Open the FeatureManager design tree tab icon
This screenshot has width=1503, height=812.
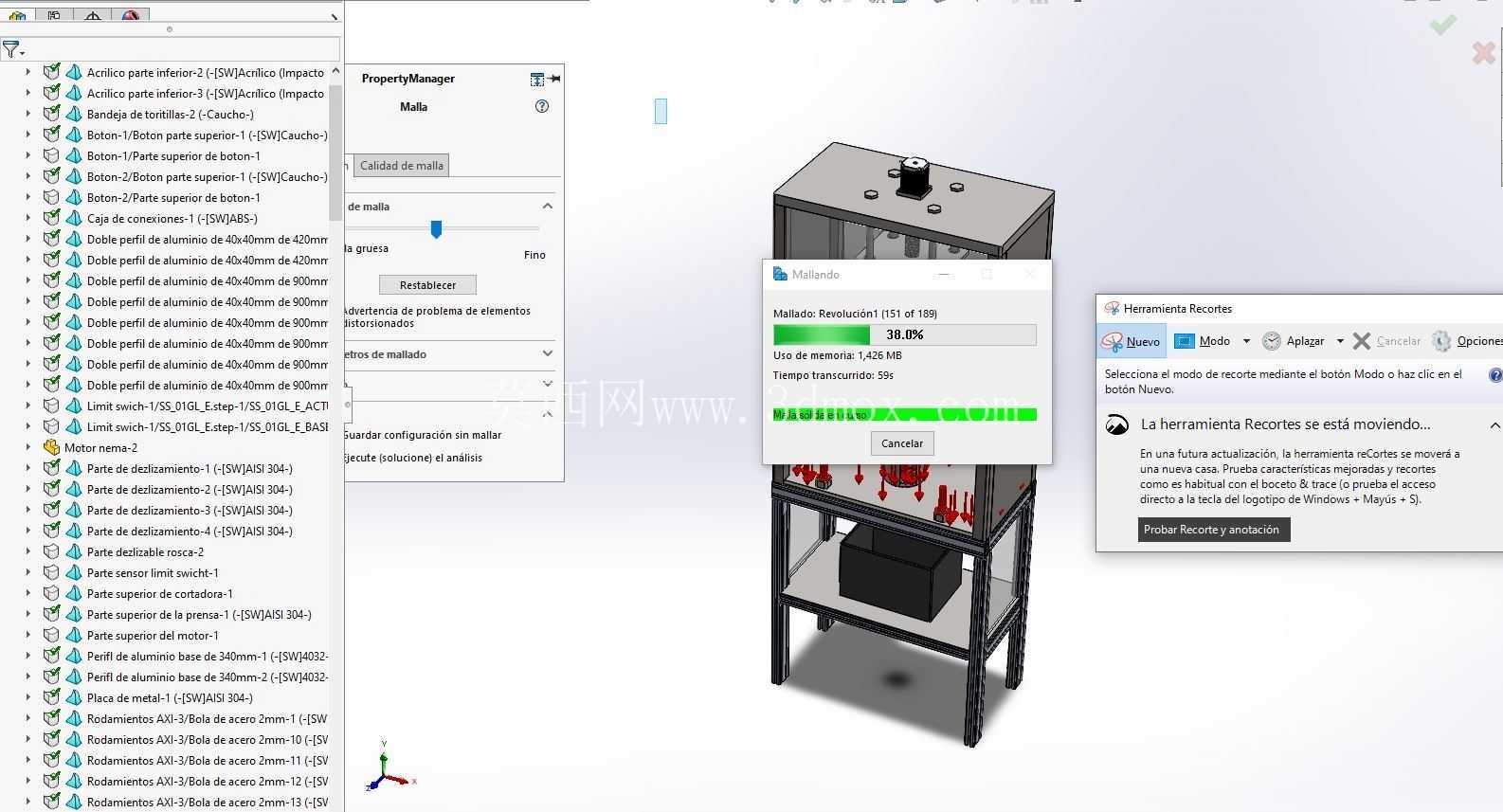pyautogui.click(x=17, y=16)
